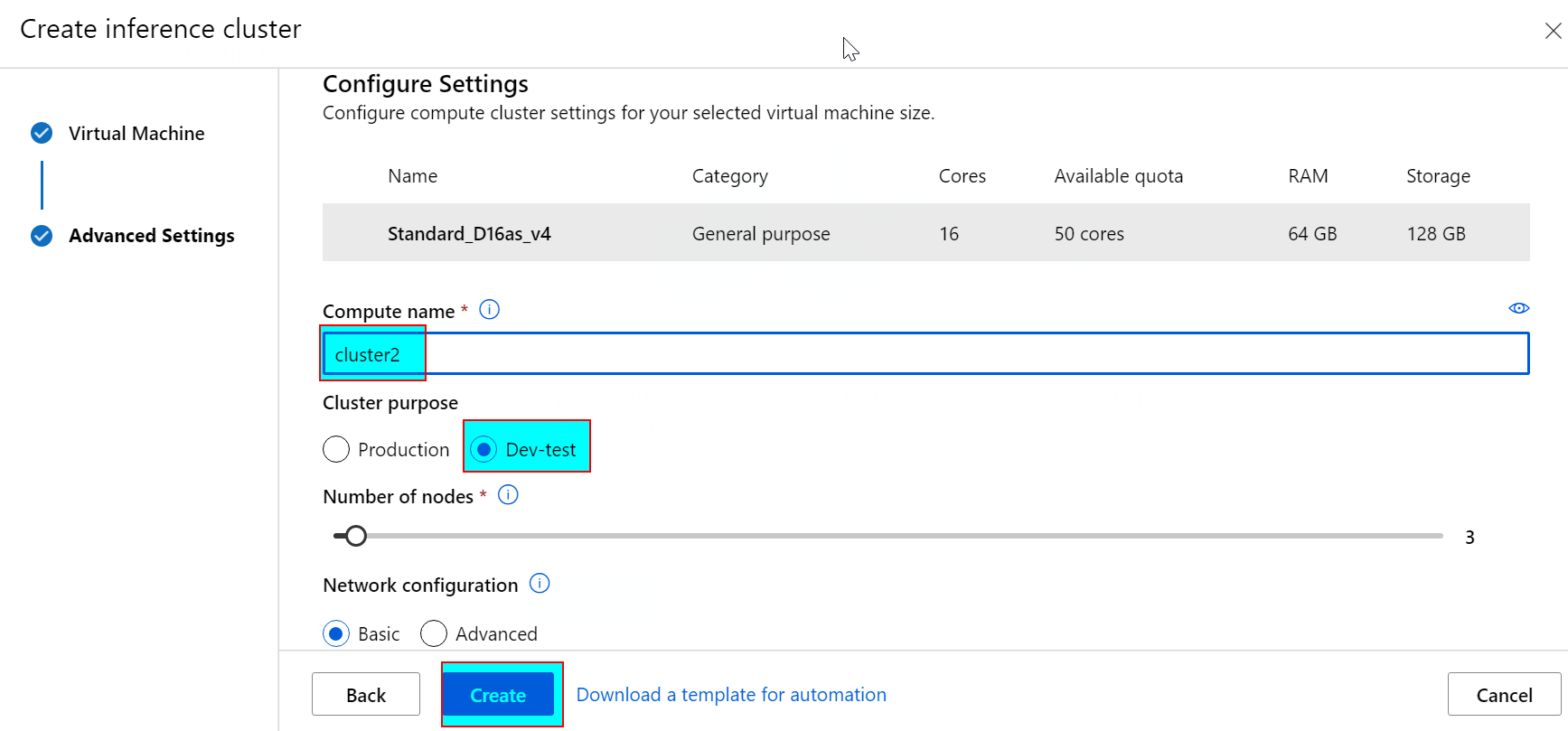Click the Compute name info icon
Screen dimensions: 1568x731
489,310
